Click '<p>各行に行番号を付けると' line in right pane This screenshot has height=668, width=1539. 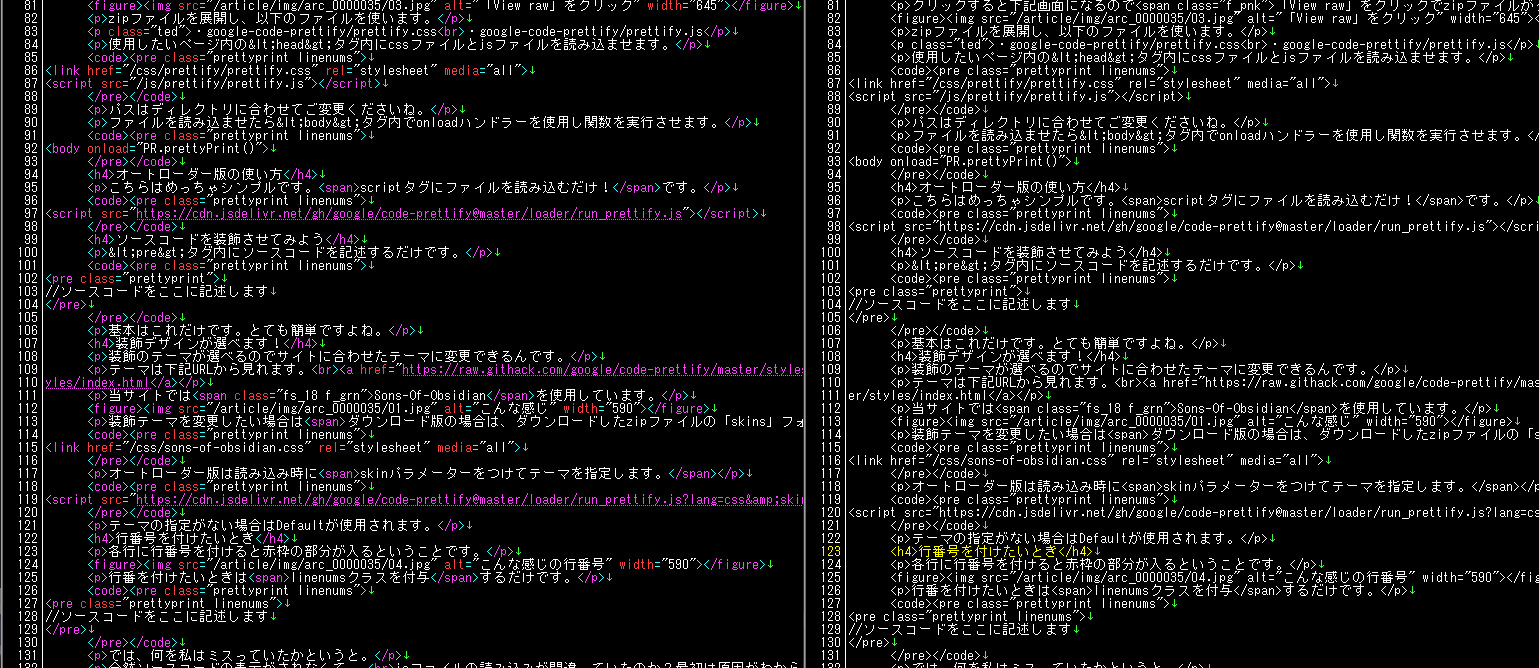(1106, 564)
